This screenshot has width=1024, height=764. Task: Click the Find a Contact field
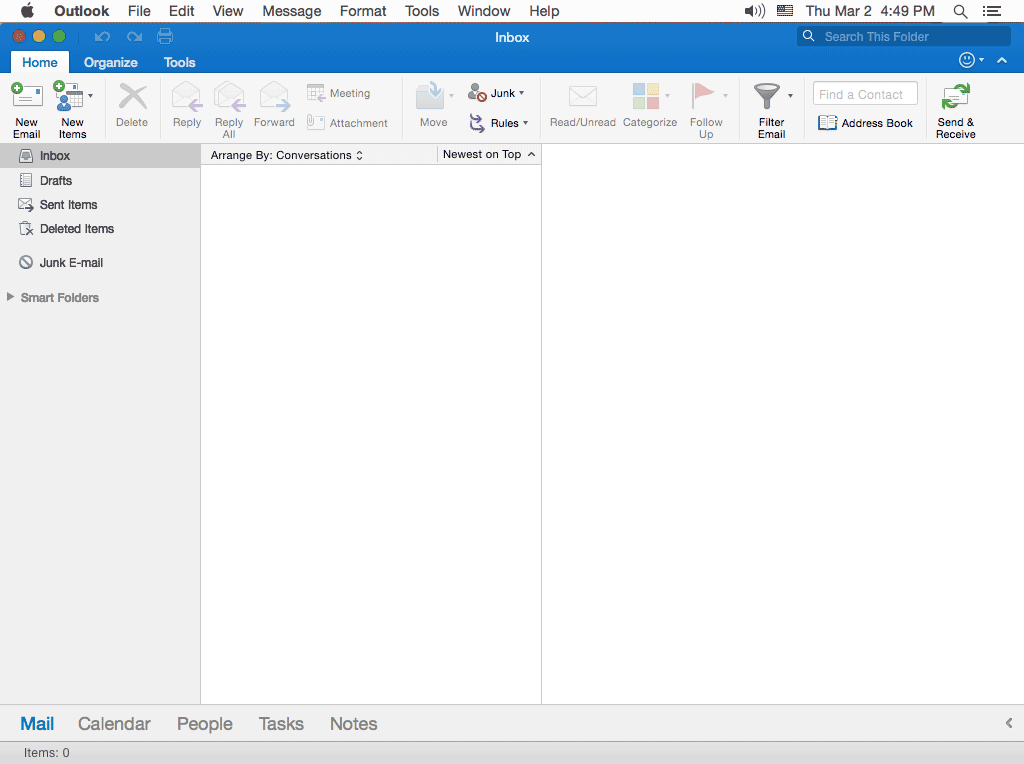point(865,94)
